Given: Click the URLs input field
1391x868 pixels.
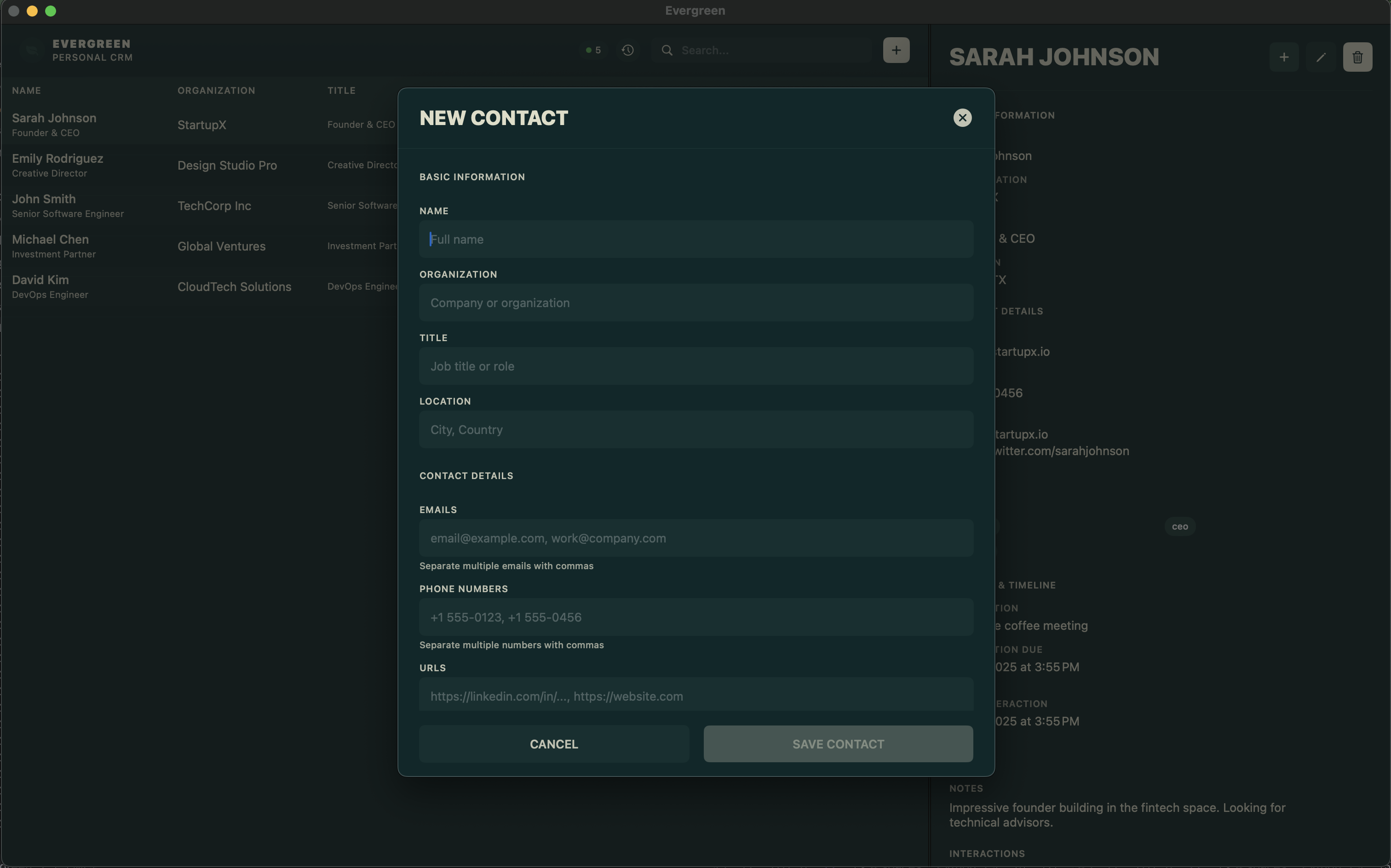Looking at the screenshot, I should [x=695, y=695].
